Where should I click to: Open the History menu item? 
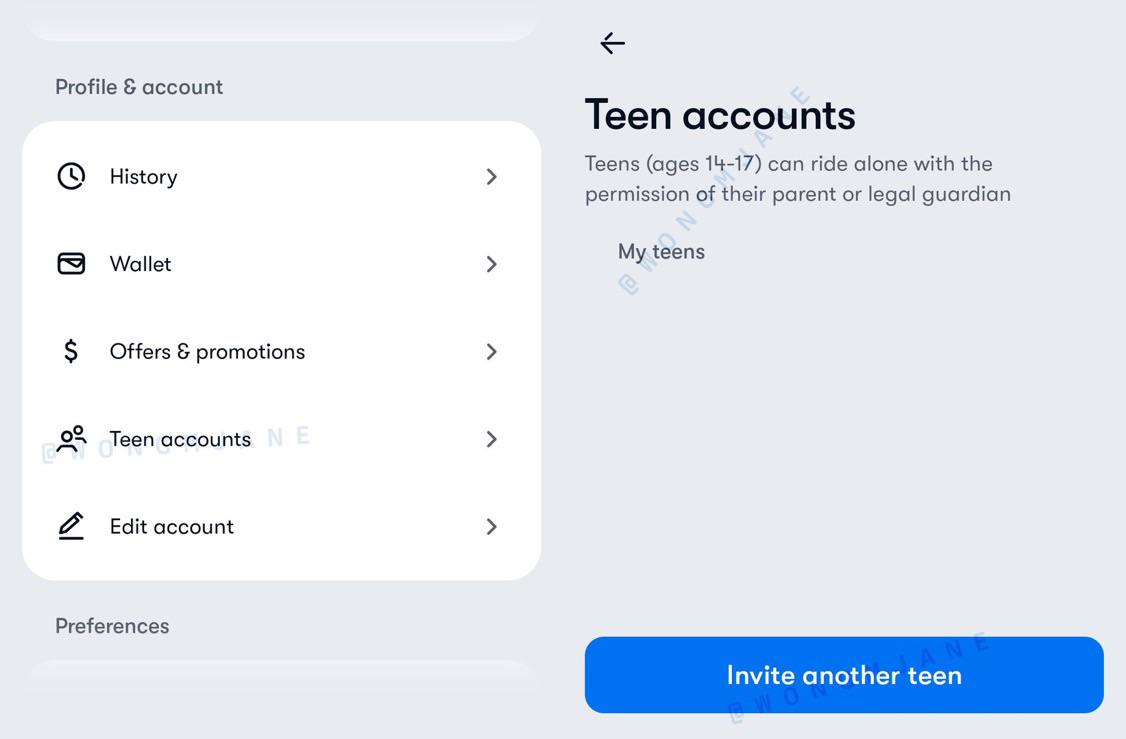pos(143,177)
